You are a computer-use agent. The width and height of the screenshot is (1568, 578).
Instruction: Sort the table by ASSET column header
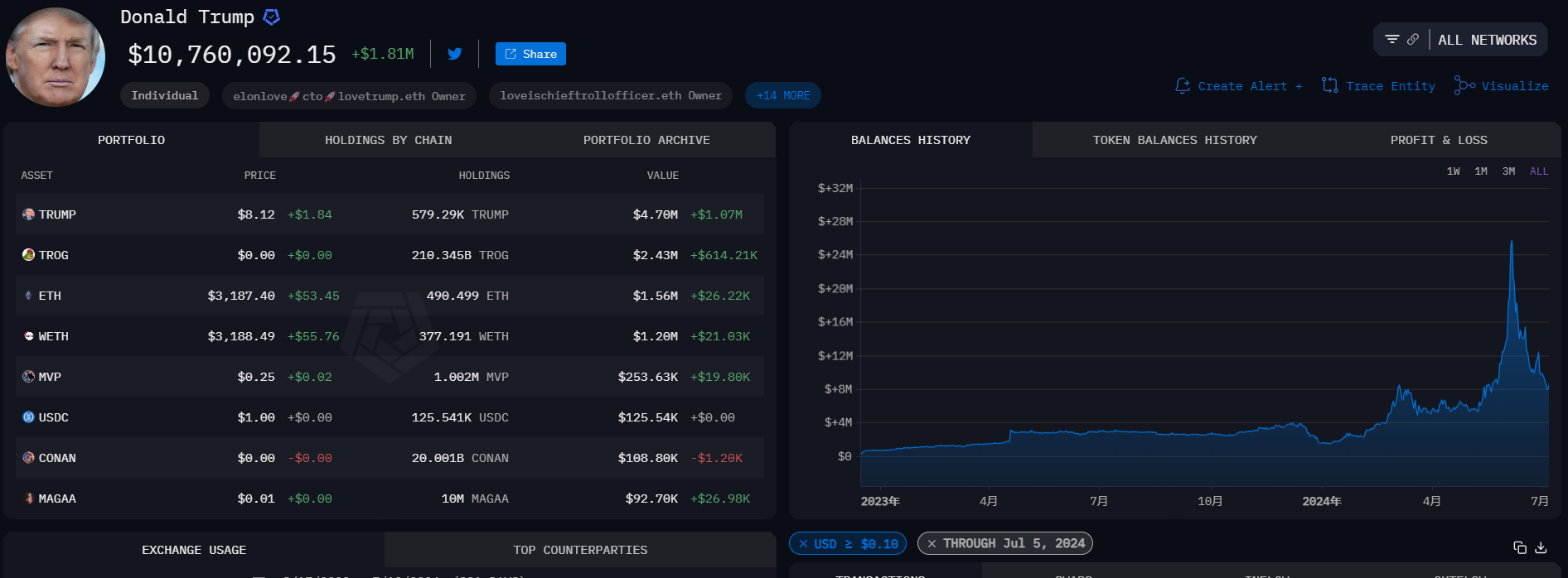click(x=36, y=176)
